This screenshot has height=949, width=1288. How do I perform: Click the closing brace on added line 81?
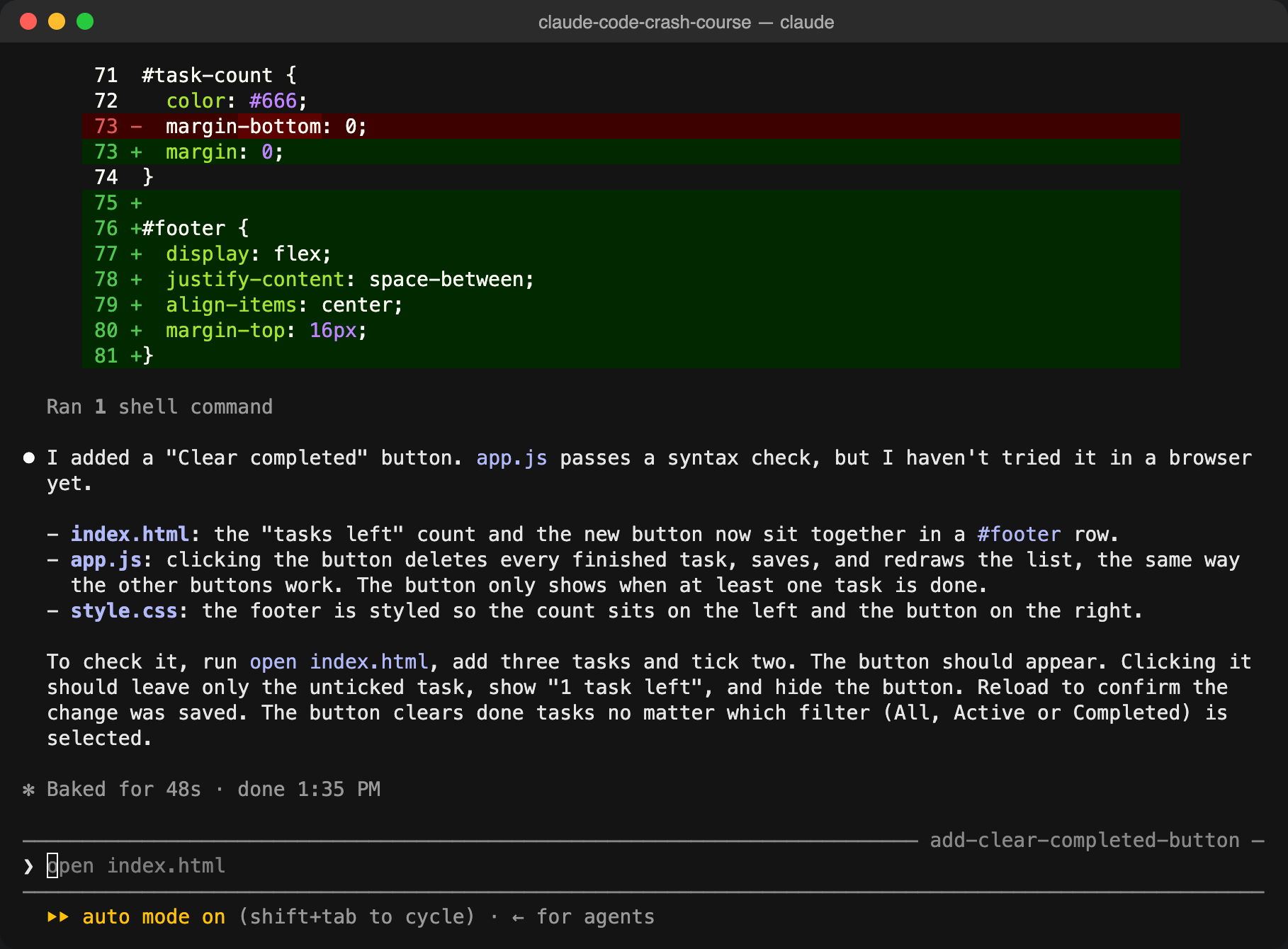click(x=147, y=356)
